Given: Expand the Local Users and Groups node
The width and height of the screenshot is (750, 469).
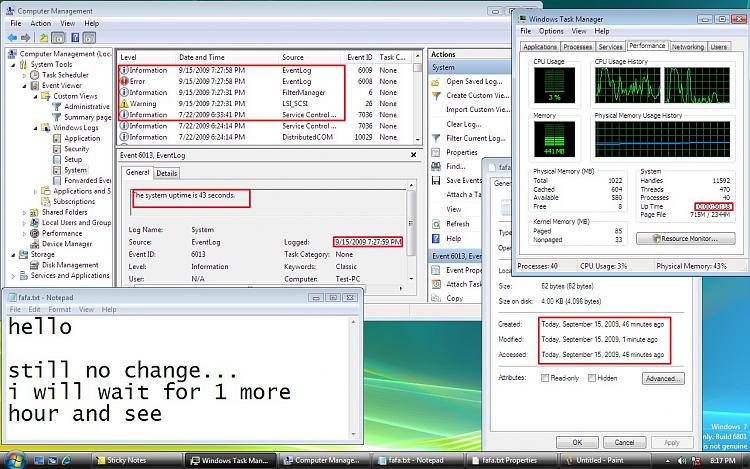Looking at the screenshot, I should point(24,223).
